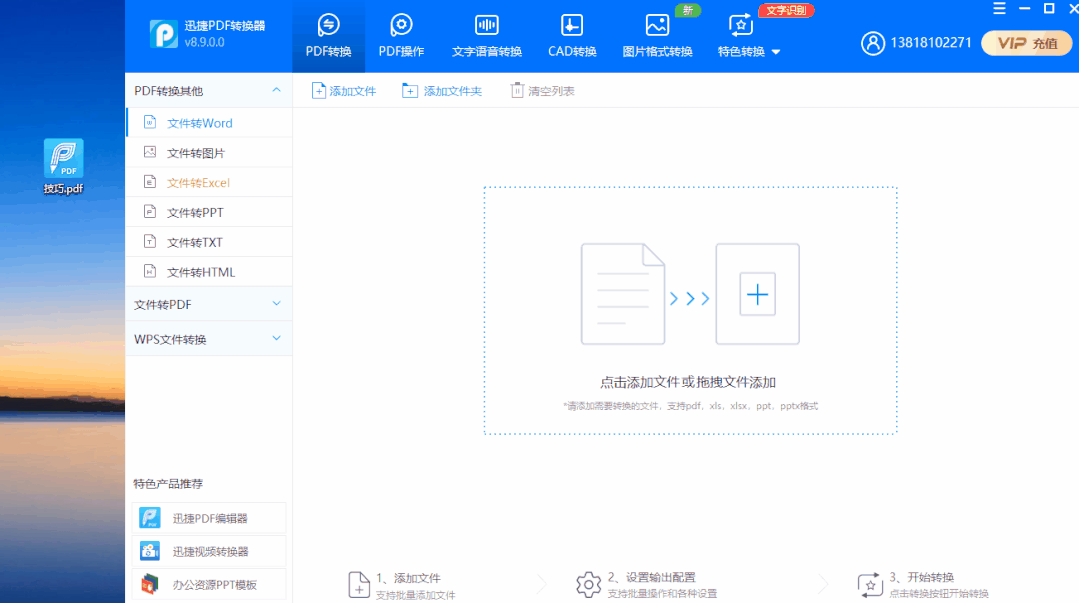
Task: Click the user account avatar icon
Action: point(873,43)
